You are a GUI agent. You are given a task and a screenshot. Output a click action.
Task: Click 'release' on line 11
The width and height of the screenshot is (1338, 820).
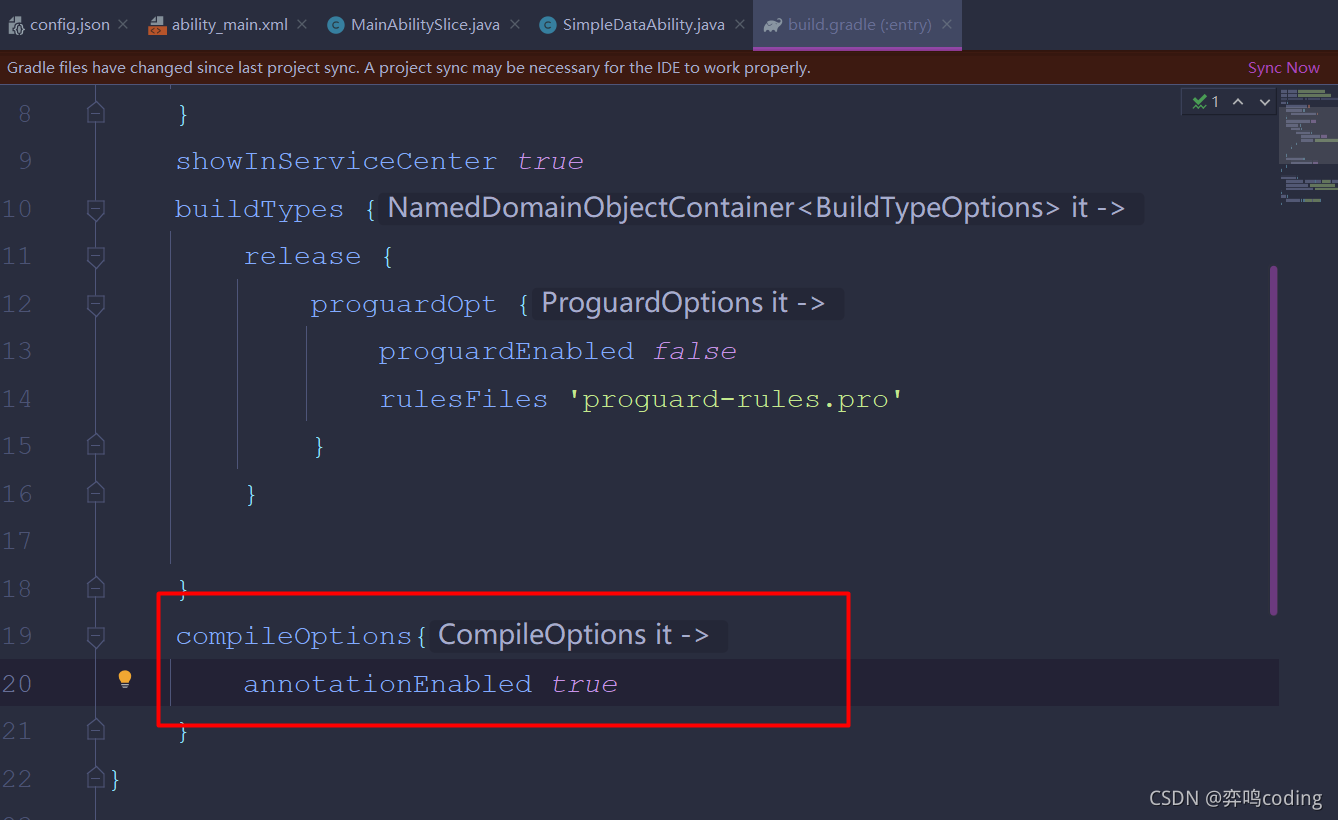coord(302,256)
